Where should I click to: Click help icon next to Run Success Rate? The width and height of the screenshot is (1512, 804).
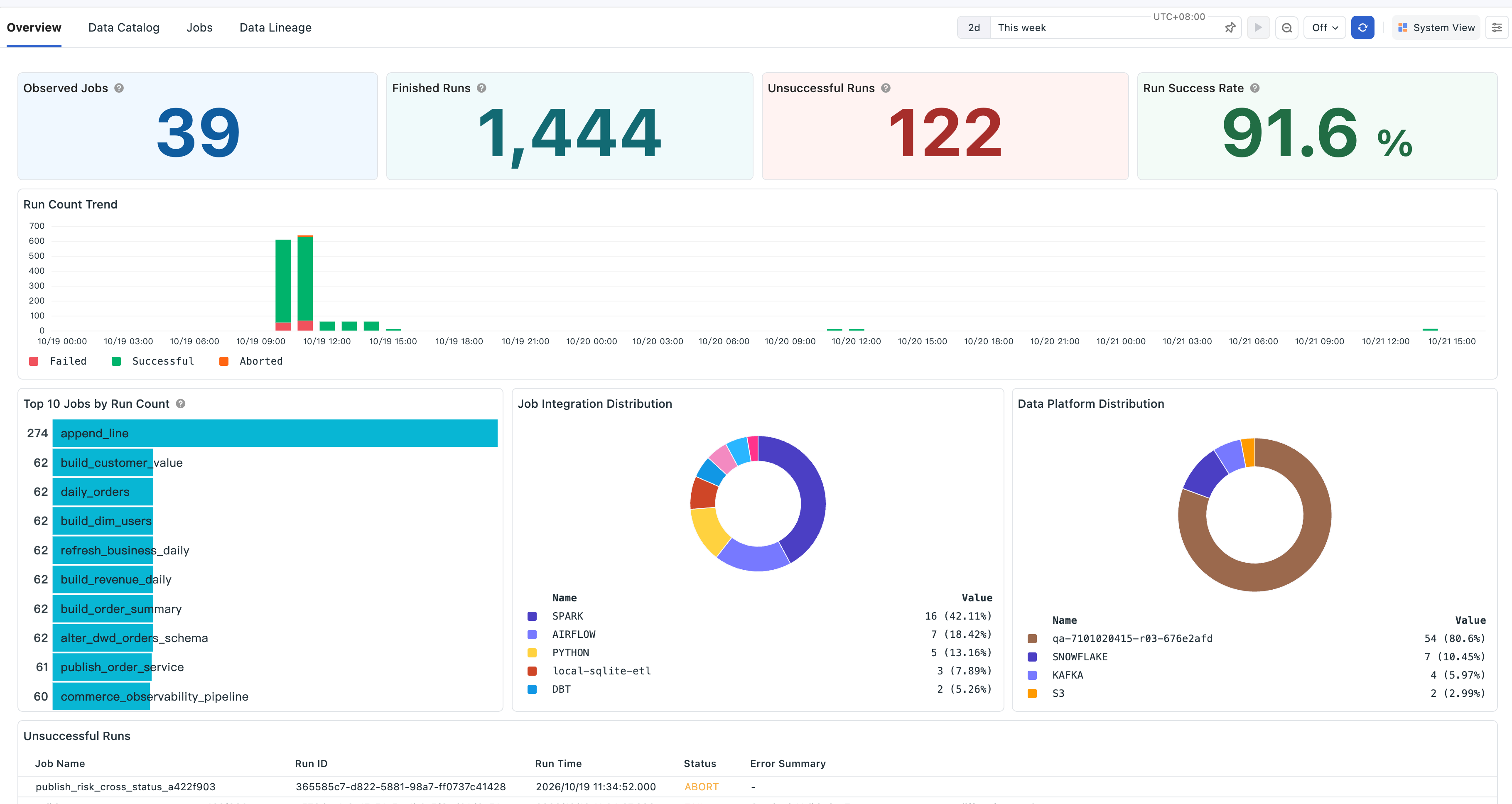(1254, 88)
